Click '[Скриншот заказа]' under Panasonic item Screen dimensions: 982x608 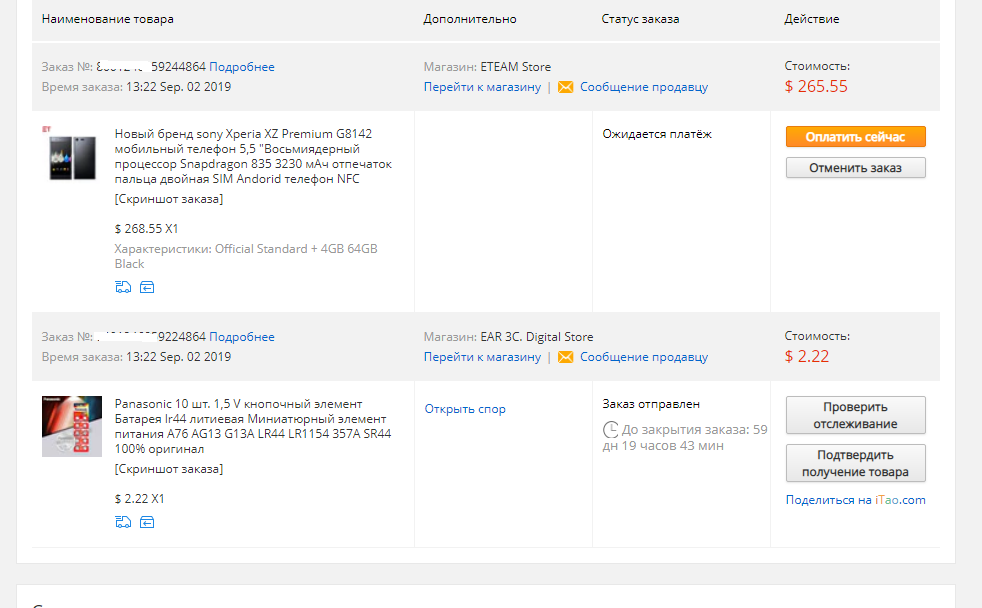[168, 469]
